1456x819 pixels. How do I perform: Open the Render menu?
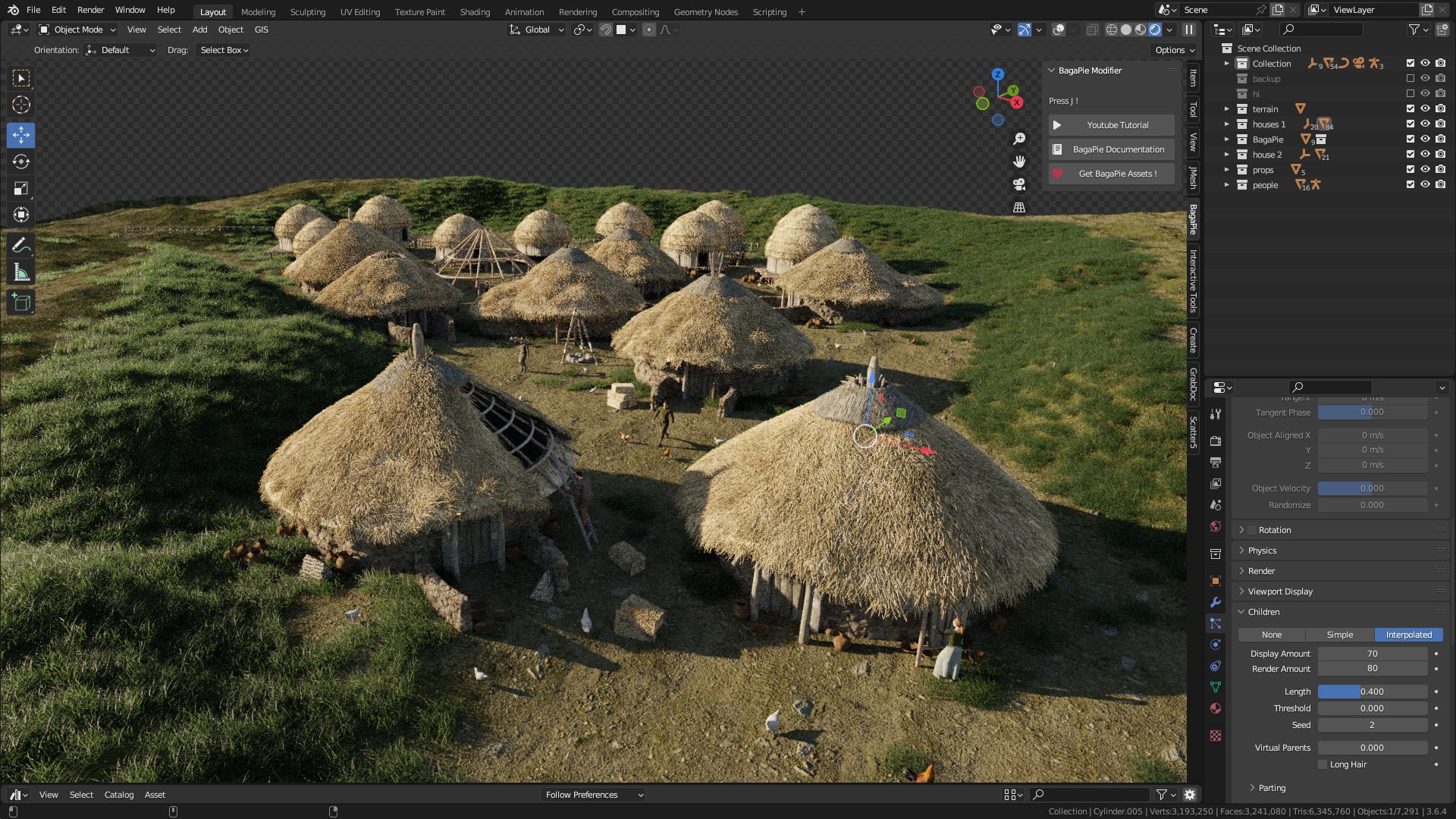(90, 10)
